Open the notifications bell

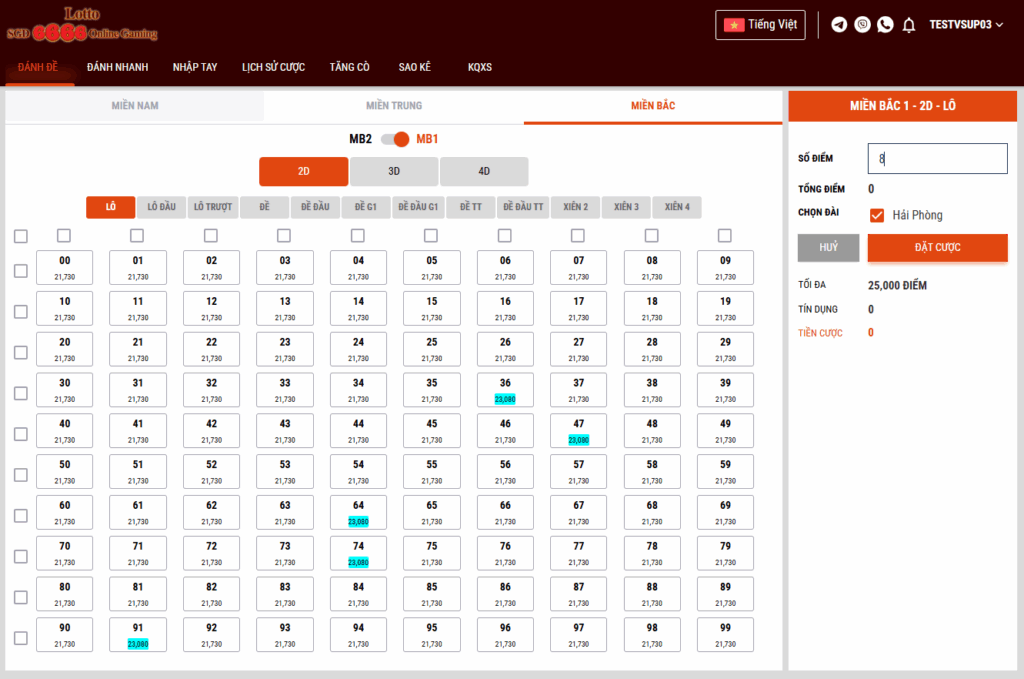(908, 25)
